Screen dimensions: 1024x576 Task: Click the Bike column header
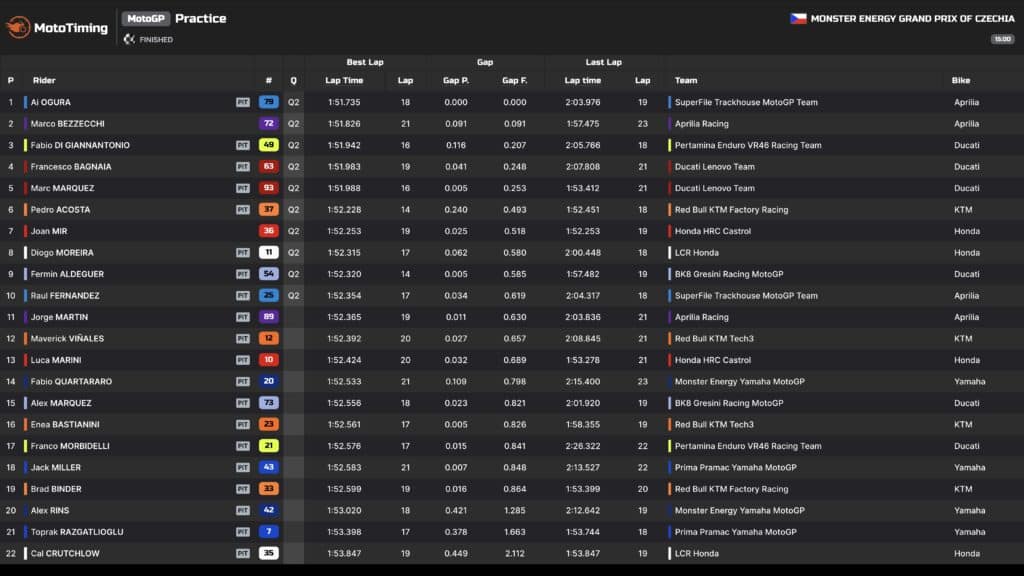tap(961, 80)
